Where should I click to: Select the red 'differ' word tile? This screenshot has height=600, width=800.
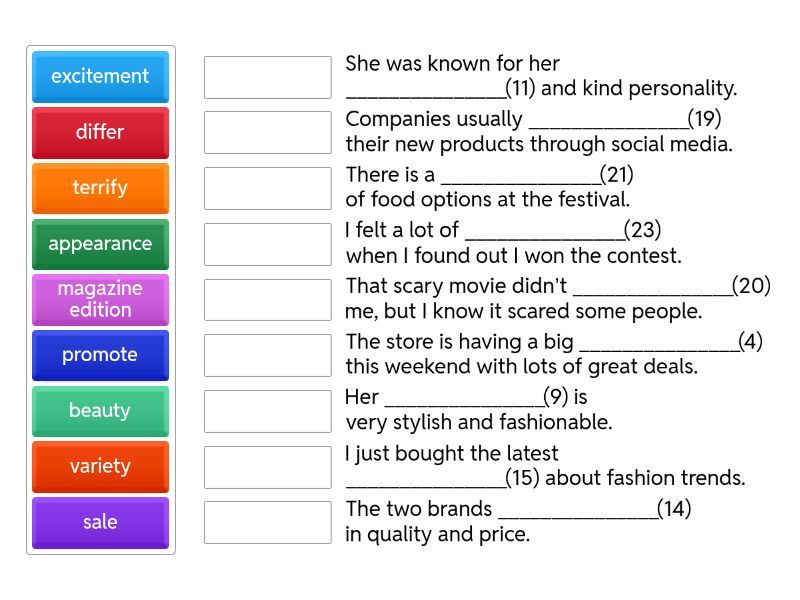(100, 132)
